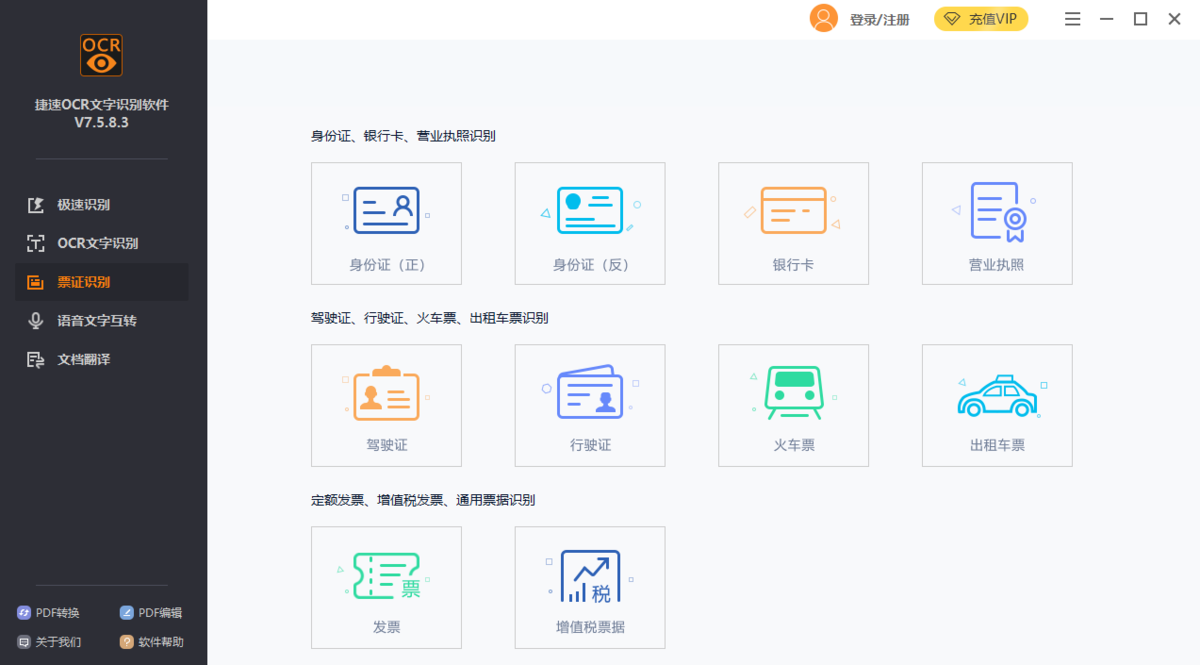Open the 增值税票据 VAT invoice recognition tool

point(590,586)
